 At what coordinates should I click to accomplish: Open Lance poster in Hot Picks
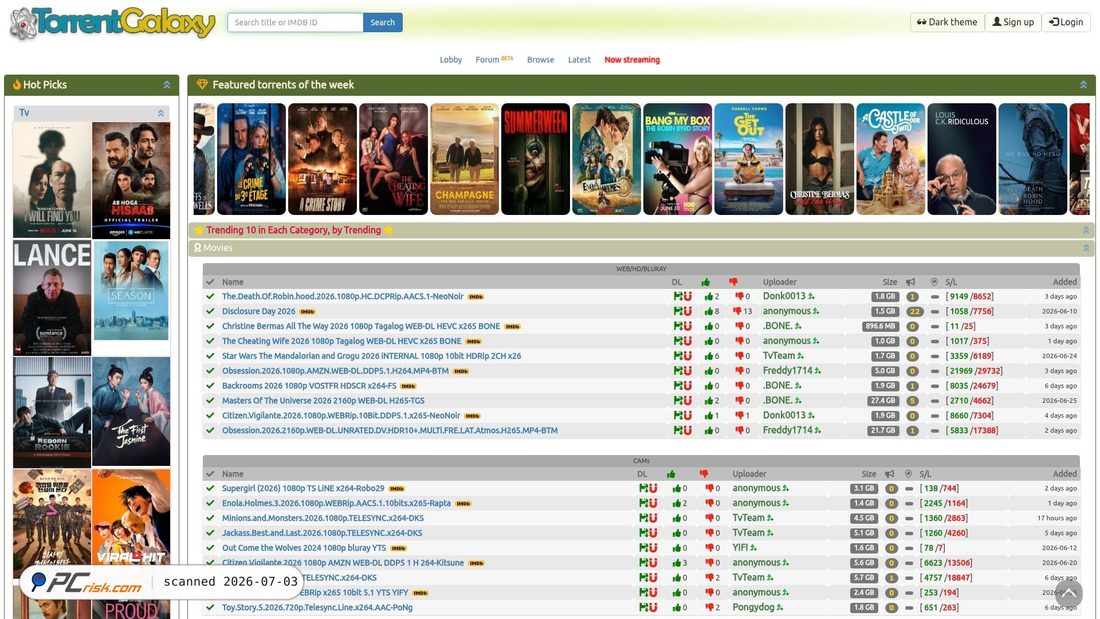[x=52, y=298]
